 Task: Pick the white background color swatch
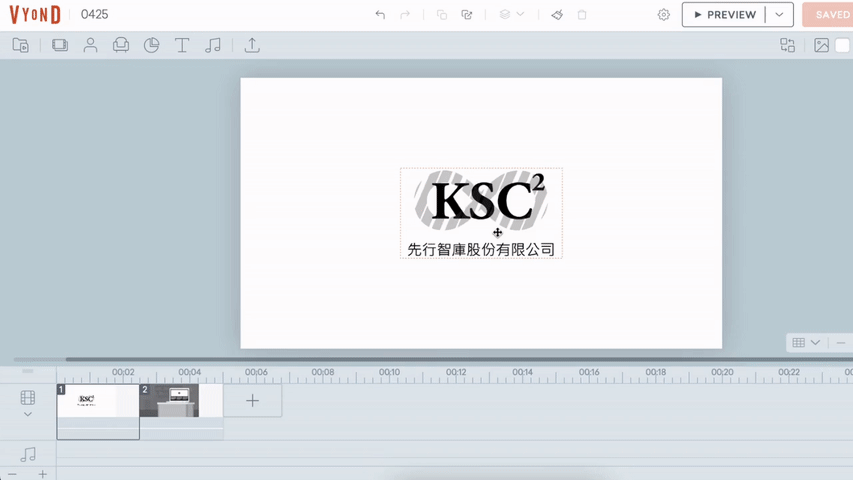point(842,45)
